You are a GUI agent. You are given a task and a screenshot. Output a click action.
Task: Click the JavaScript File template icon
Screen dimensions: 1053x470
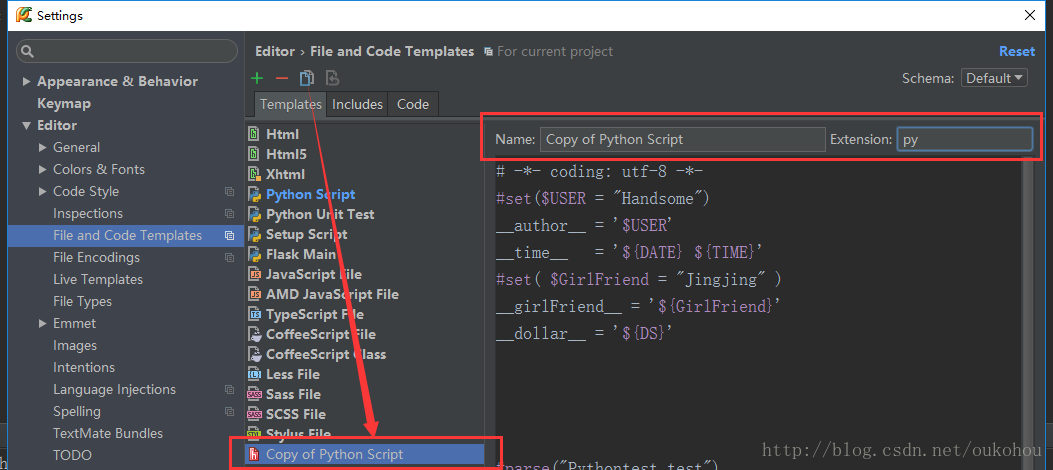[255, 275]
